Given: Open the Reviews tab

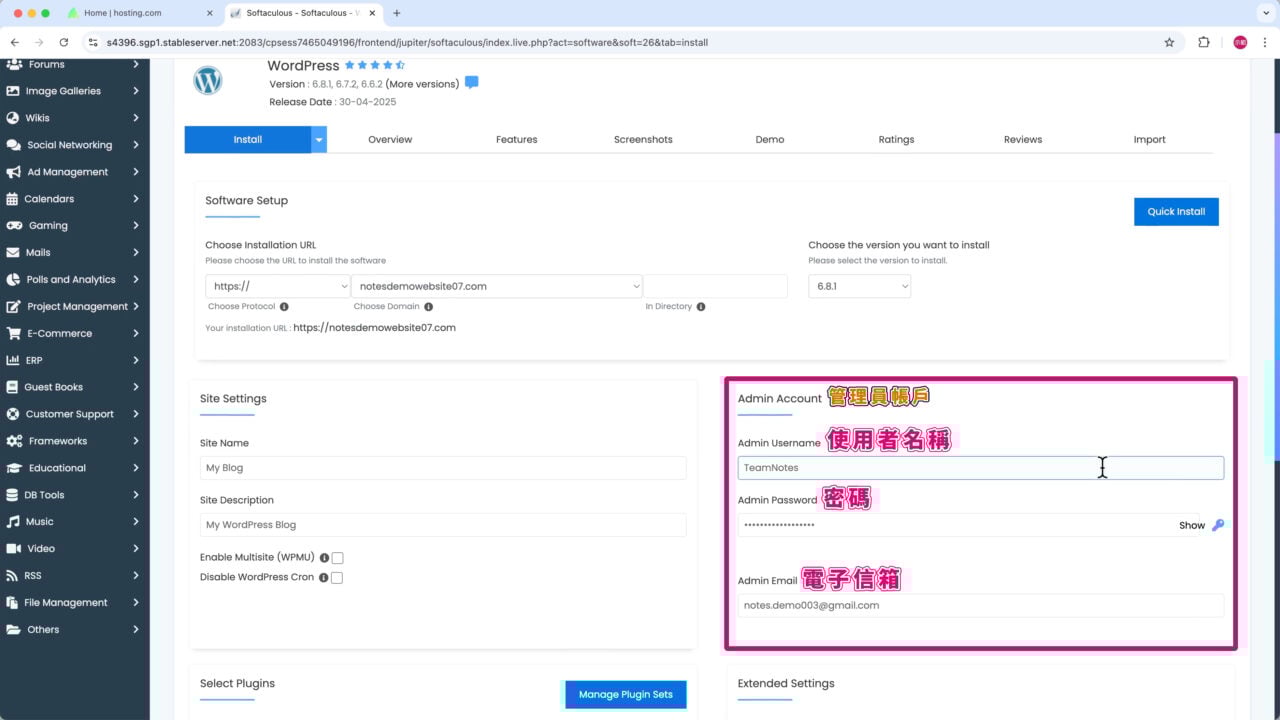Looking at the screenshot, I should tap(1022, 140).
